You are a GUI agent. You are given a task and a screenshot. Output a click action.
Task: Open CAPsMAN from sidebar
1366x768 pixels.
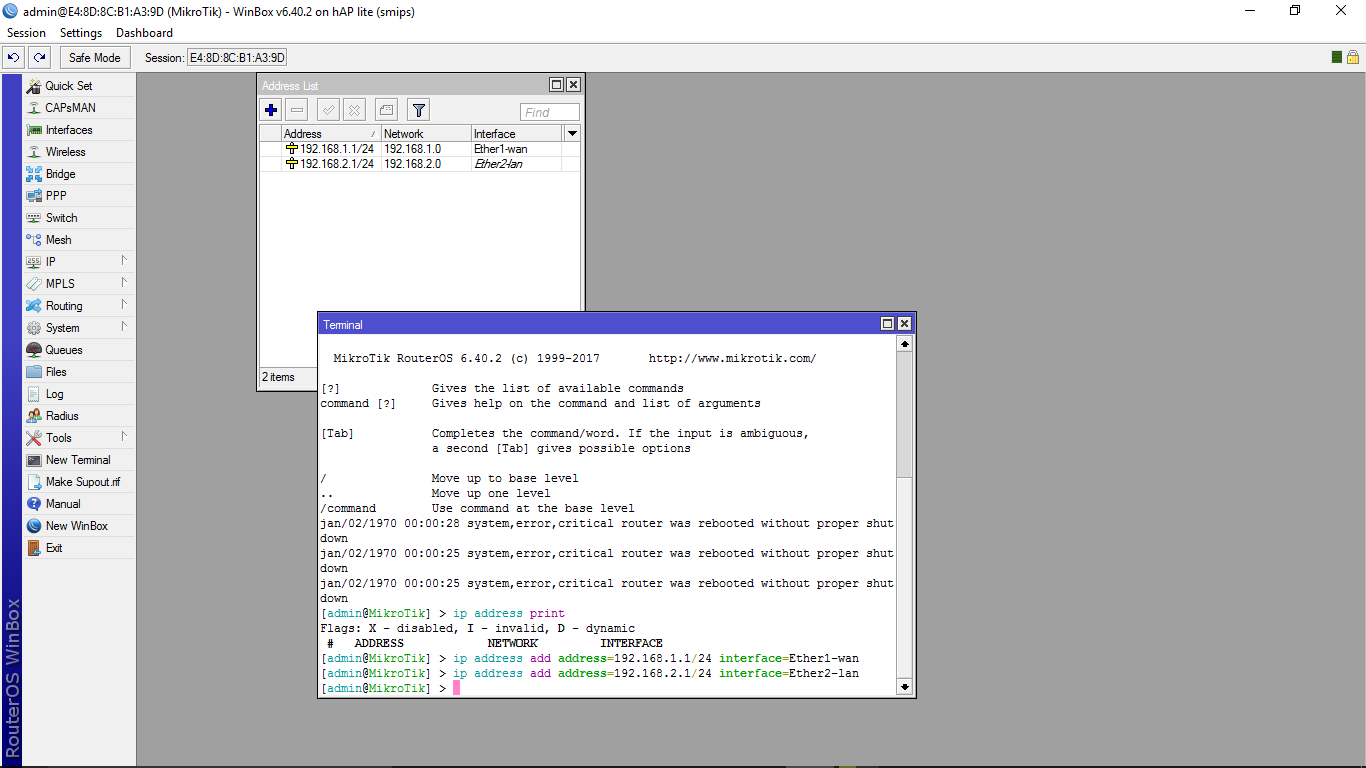(79, 108)
